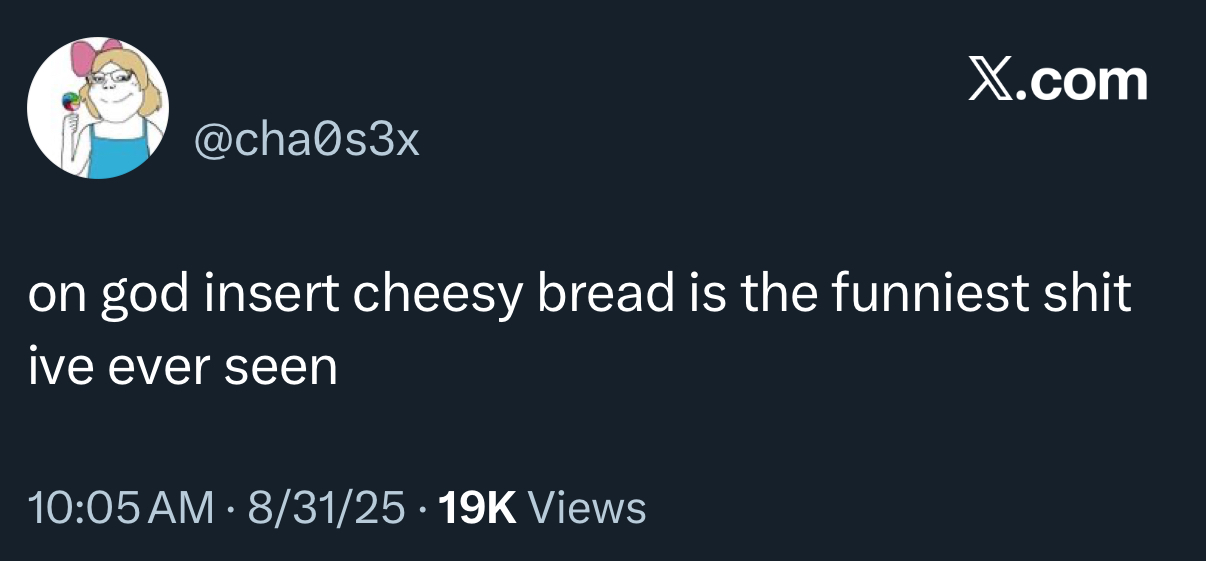This screenshot has width=1206, height=561.
Task: Click the cartoon profile avatar
Action: 97,108
